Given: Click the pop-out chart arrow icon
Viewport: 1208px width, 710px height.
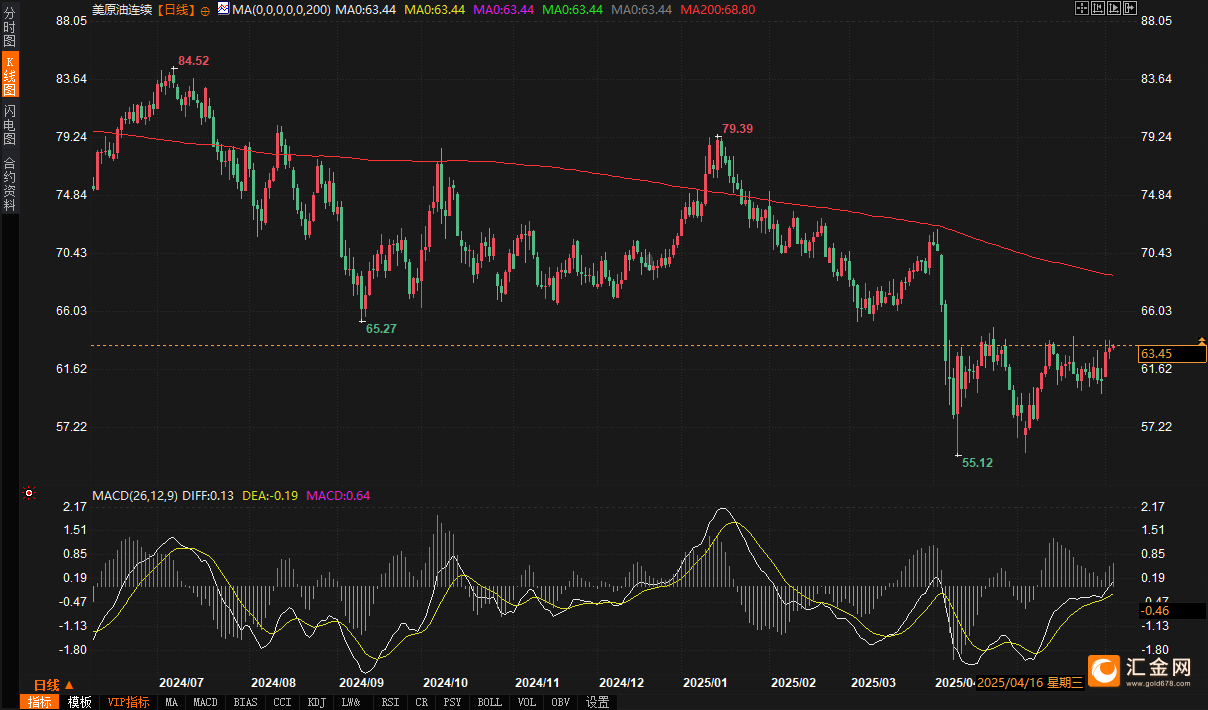Looking at the screenshot, I should [1130, 8].
